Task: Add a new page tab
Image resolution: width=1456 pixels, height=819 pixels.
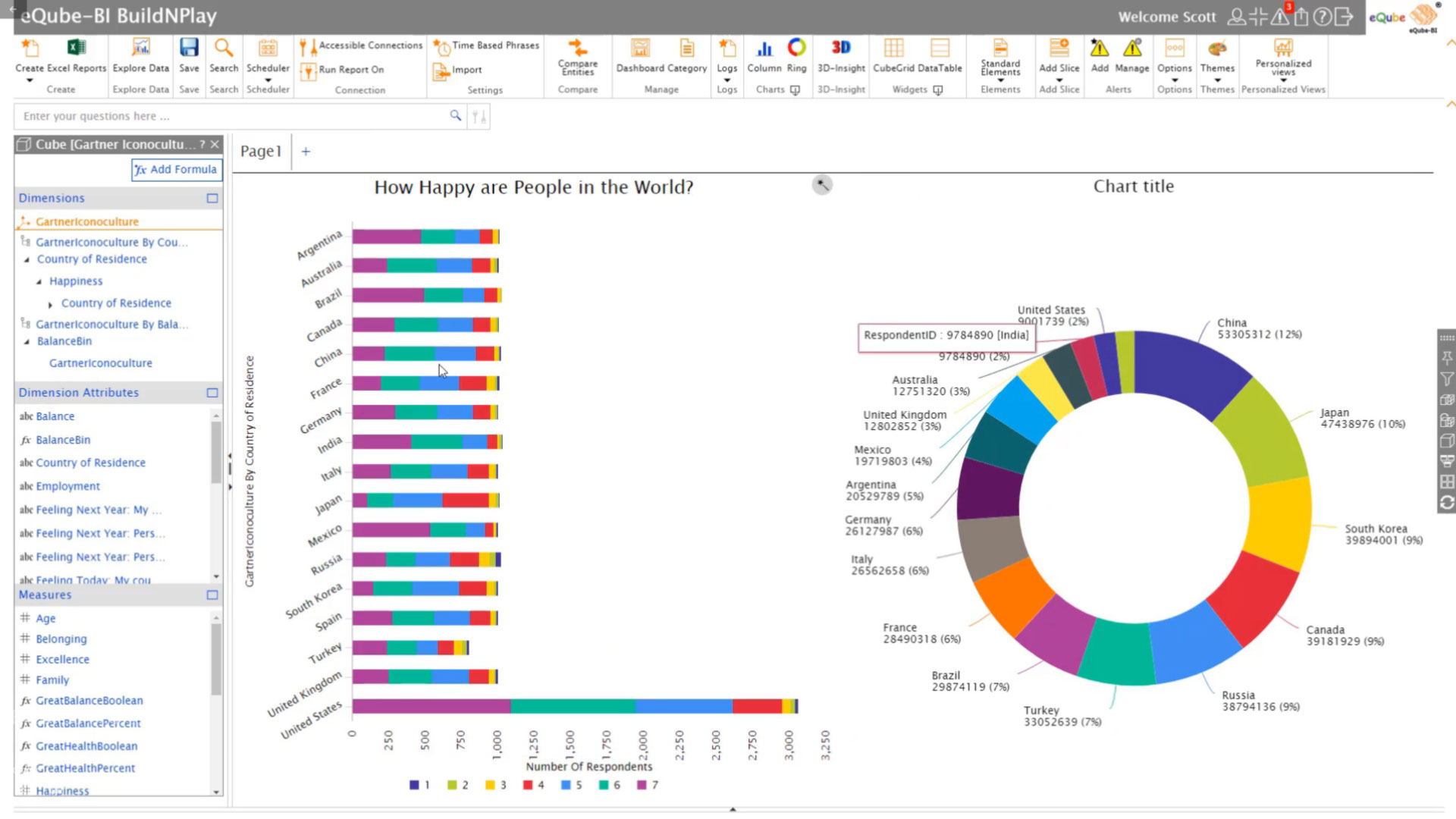Action: [306, 152]
